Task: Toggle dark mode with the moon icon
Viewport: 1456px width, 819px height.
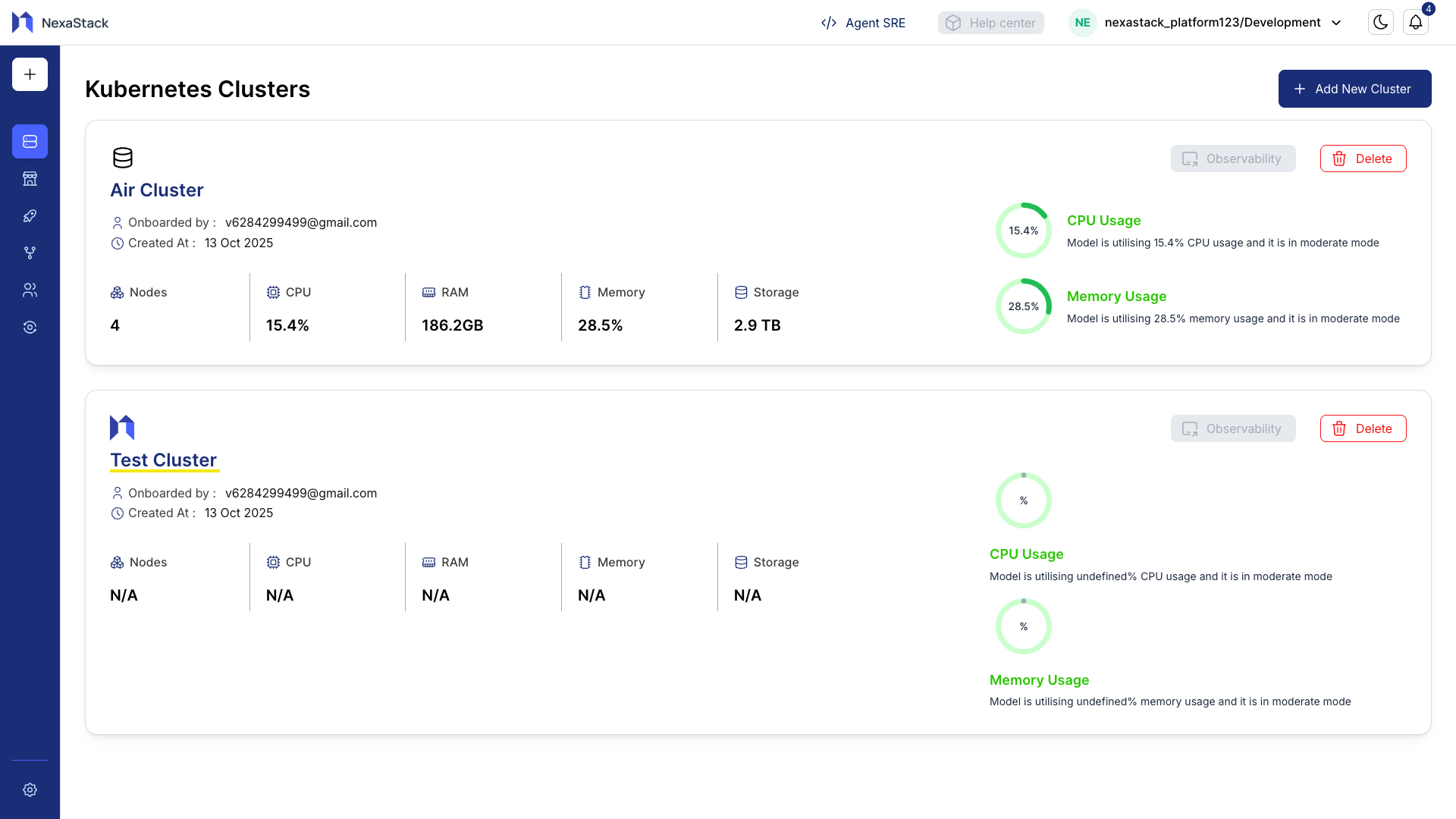Action: pyautogui.click(x=1380, y=22)
